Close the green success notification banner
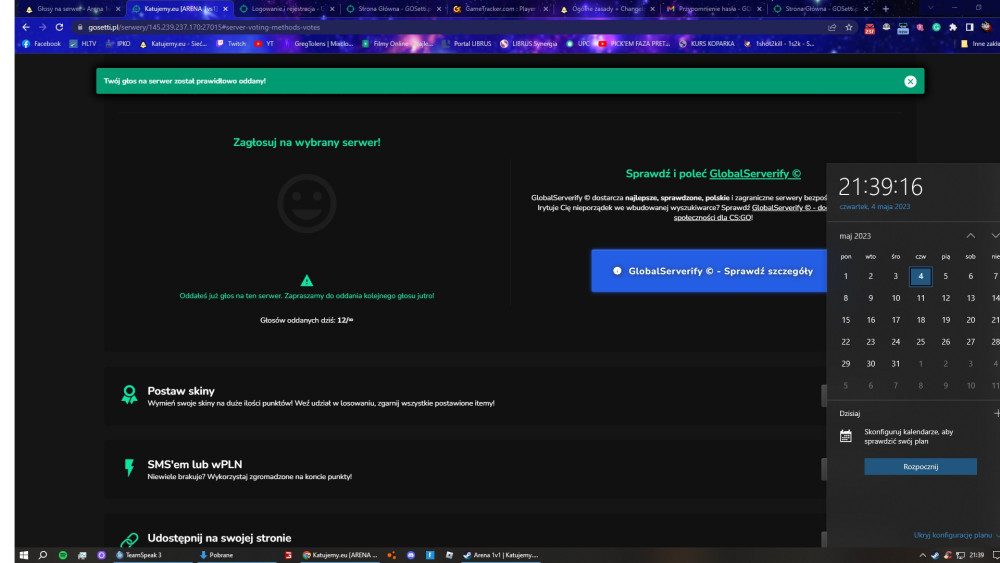The image size is (1000, 563). 910,82
